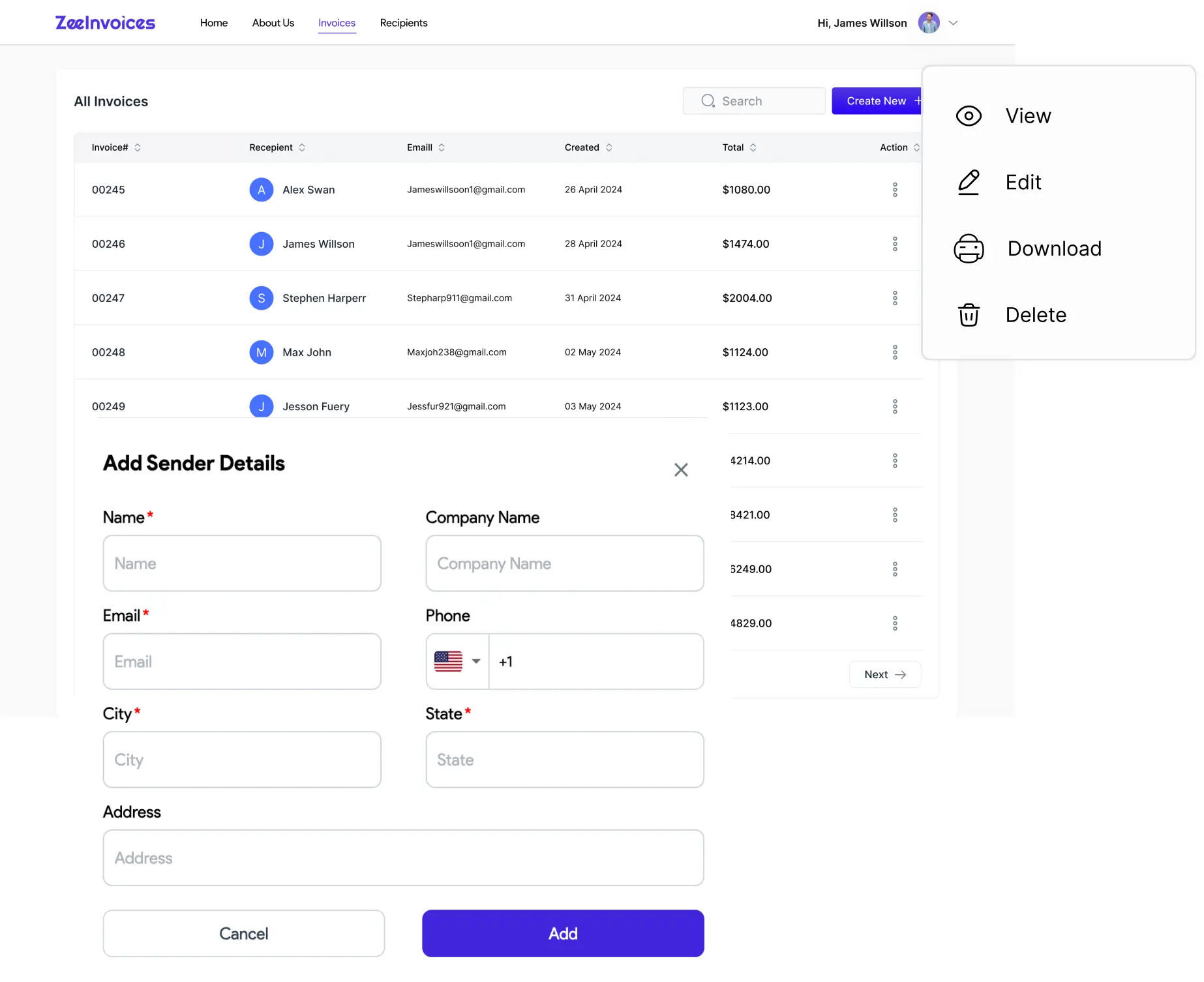The image size is (1204, 982).
Task: Click James Willson's profile avatar
Action: tap(929, 23)
